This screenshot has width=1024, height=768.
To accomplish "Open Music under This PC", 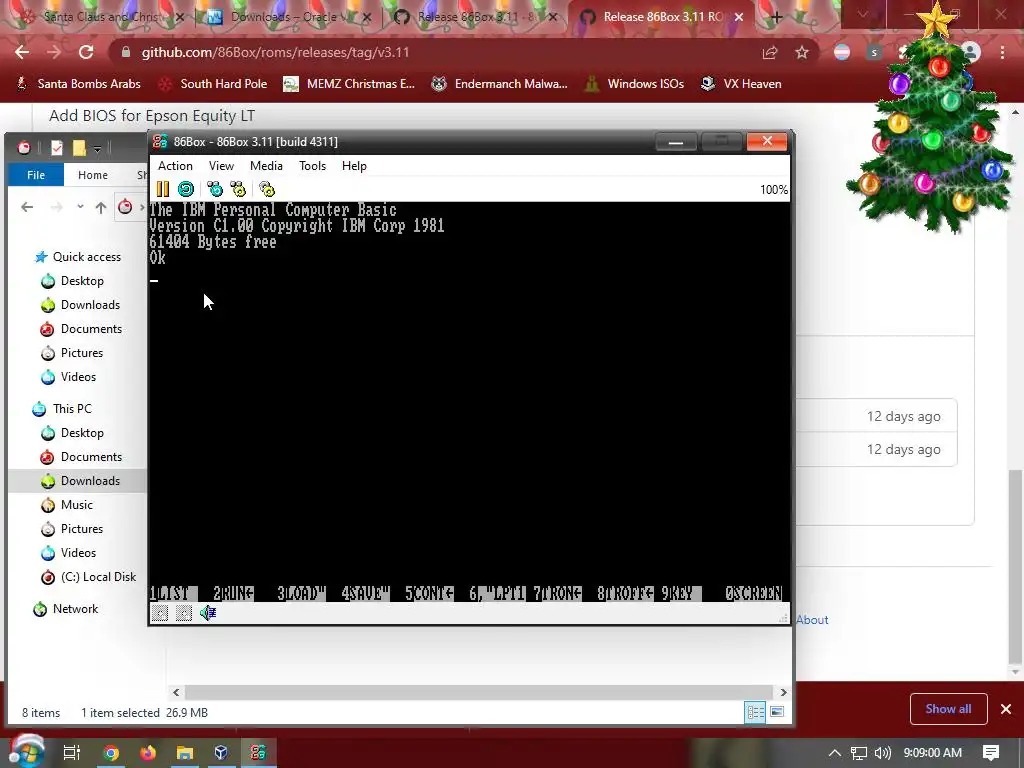I will coord(67,505).
